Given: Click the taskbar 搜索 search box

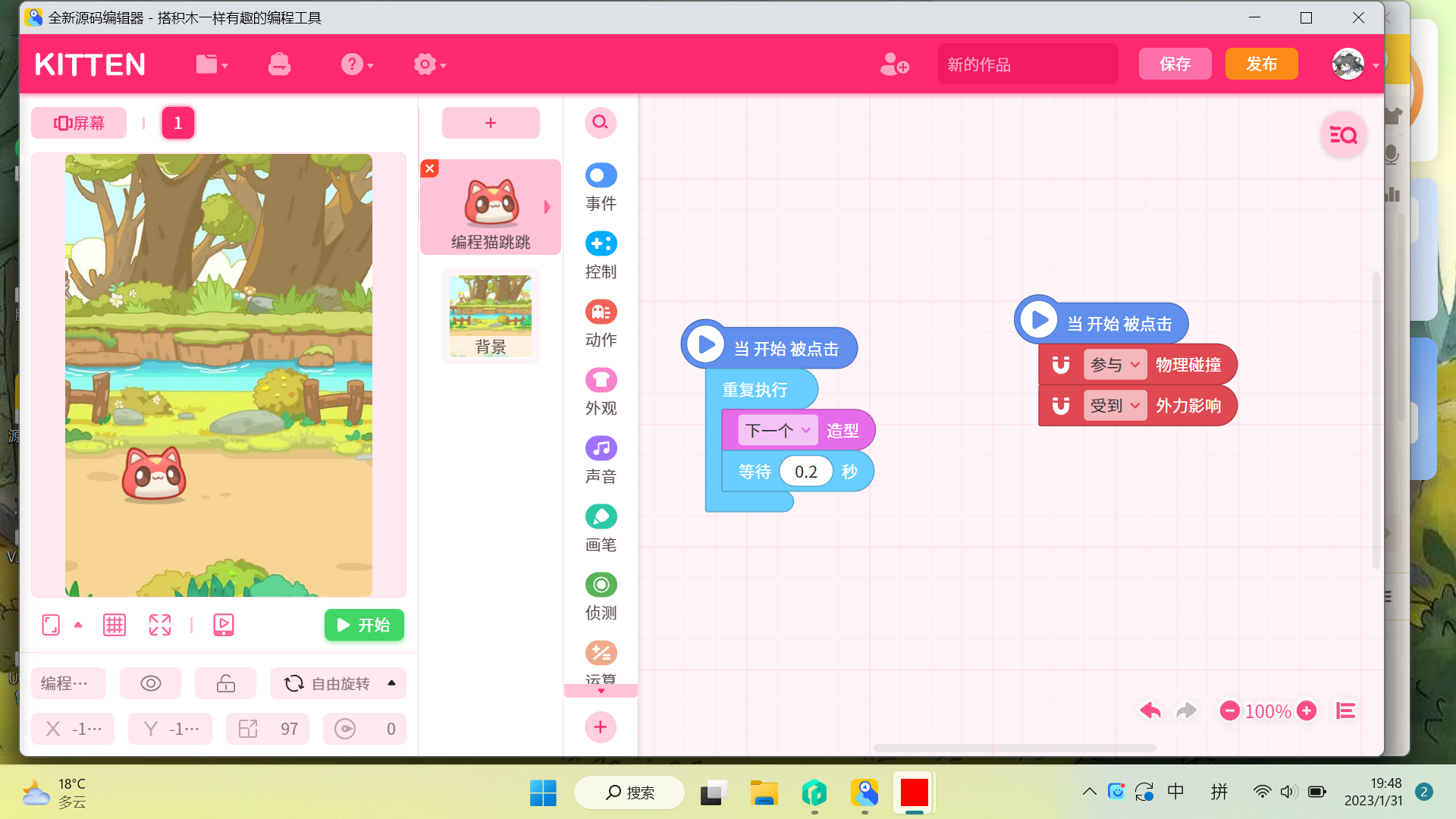Looking at the screenshot, I should 629,792.
